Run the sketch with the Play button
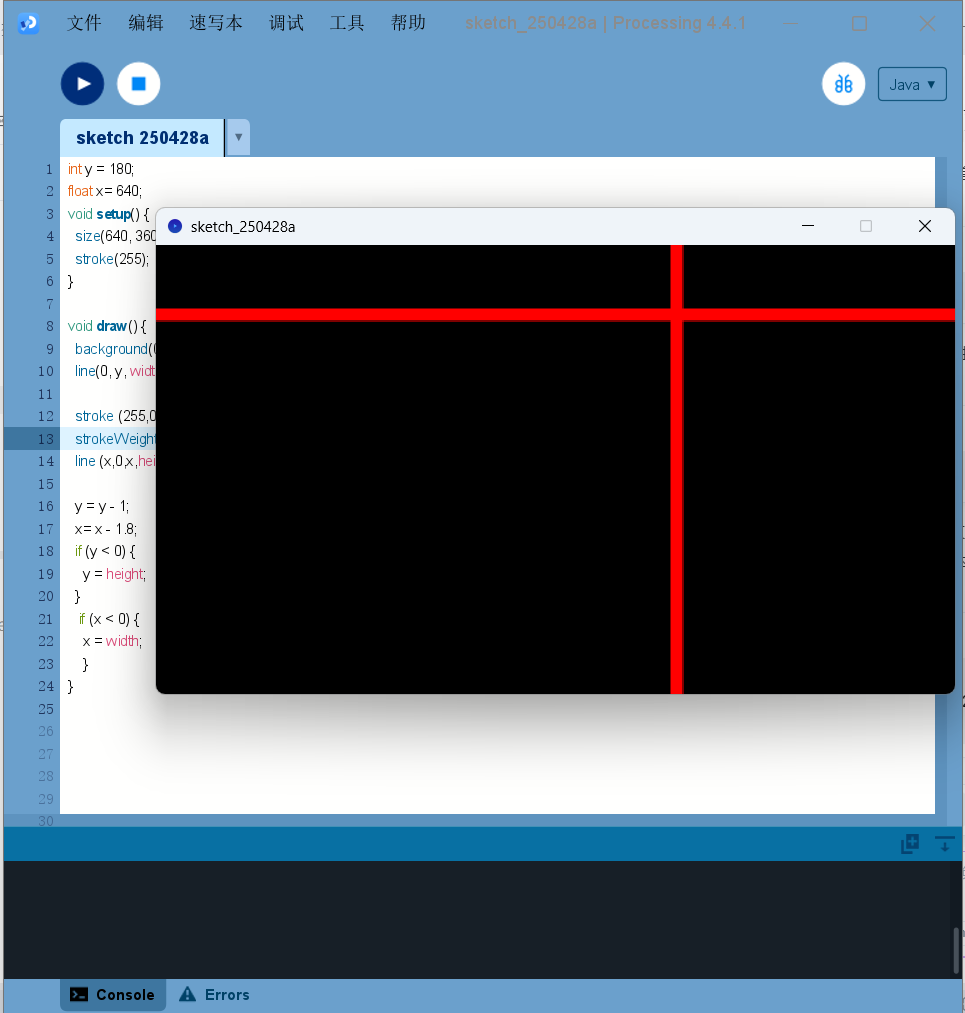Image resolution: width=965 pixels, height=1013 pixels. coord(83,84)
